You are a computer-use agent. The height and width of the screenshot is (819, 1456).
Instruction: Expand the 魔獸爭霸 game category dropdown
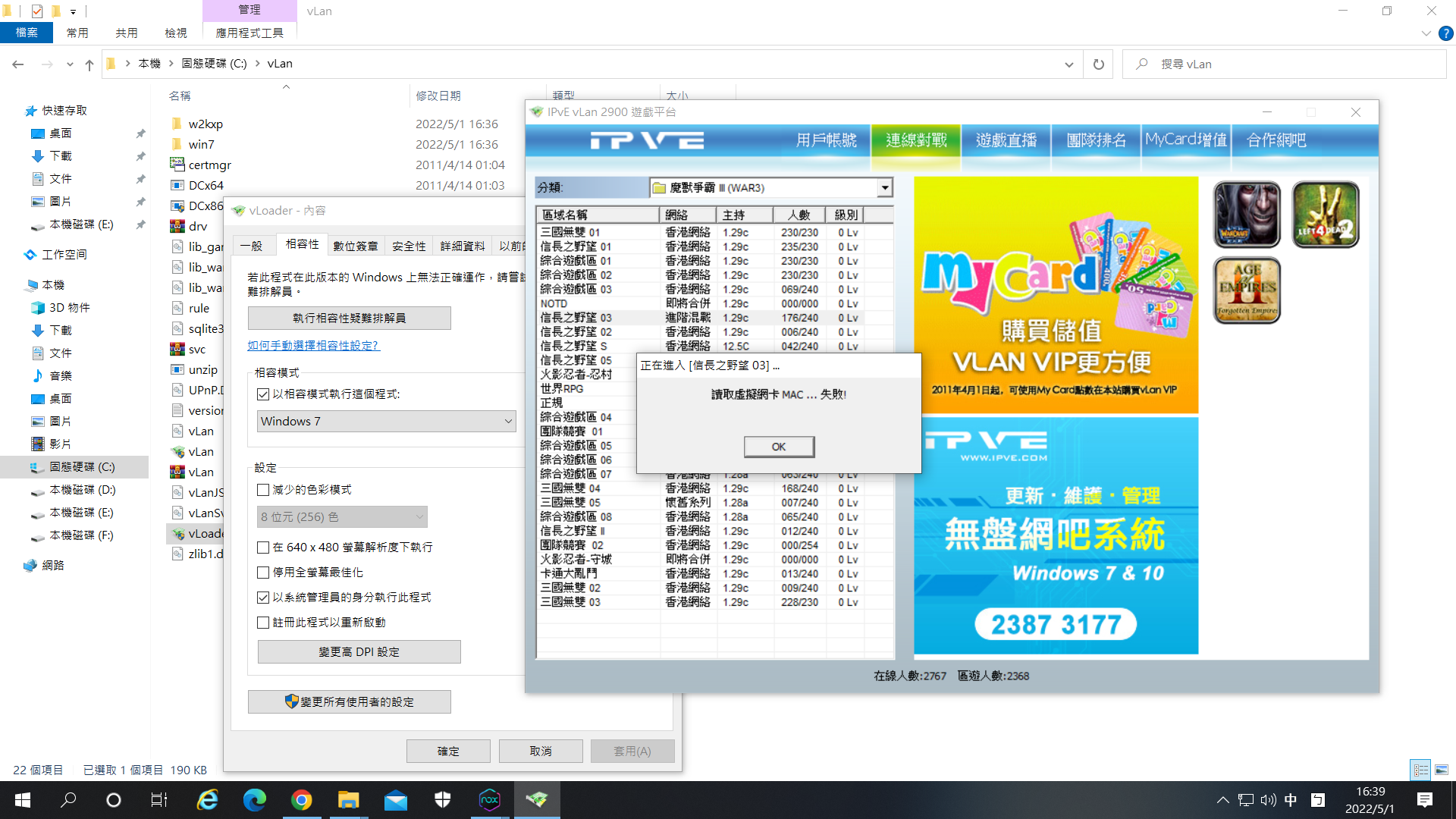click(x=884, y=187)
